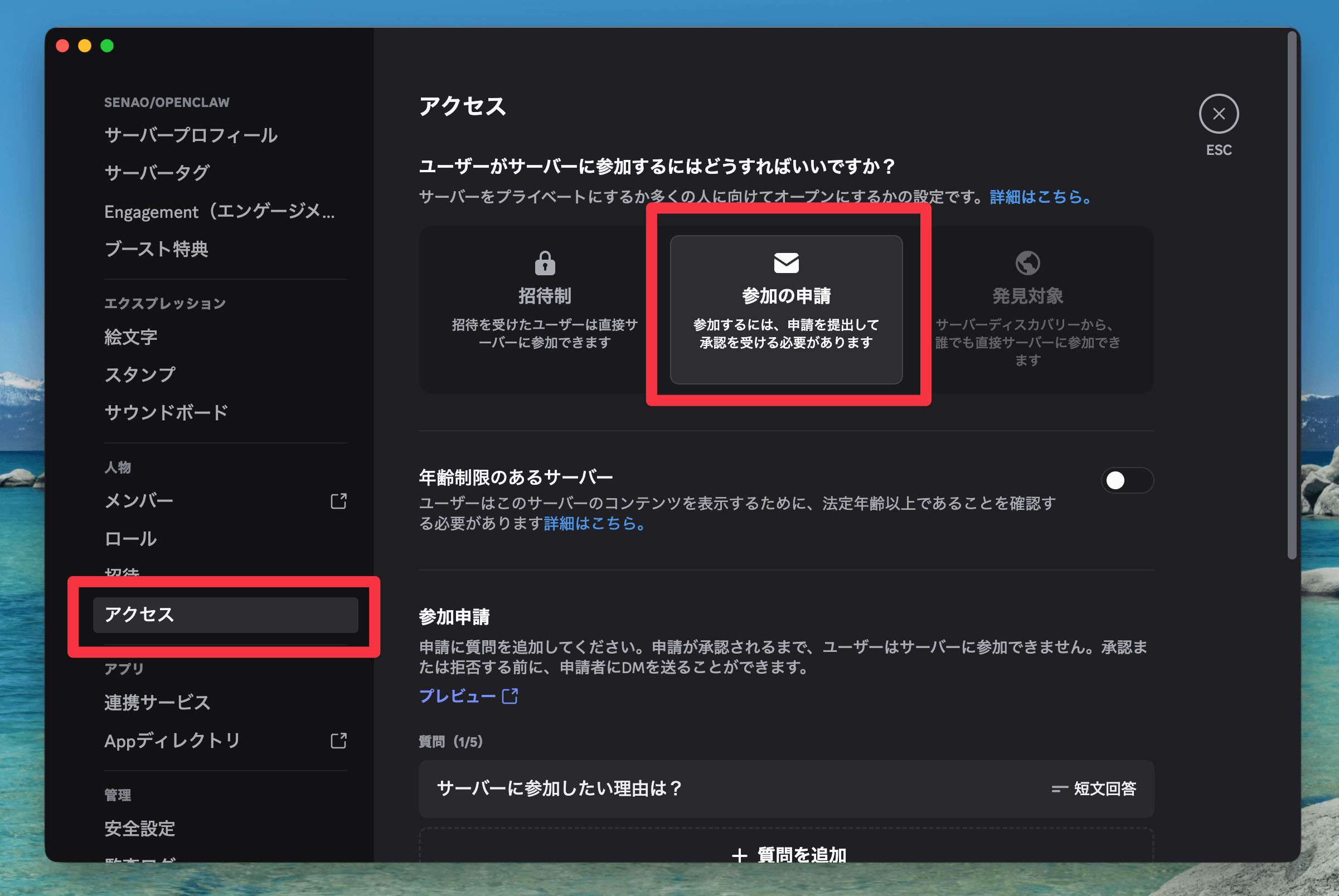1339x896 pixels.
Task: Open the 短文回答 answer type selector
Action: [x=1094, y=788]
